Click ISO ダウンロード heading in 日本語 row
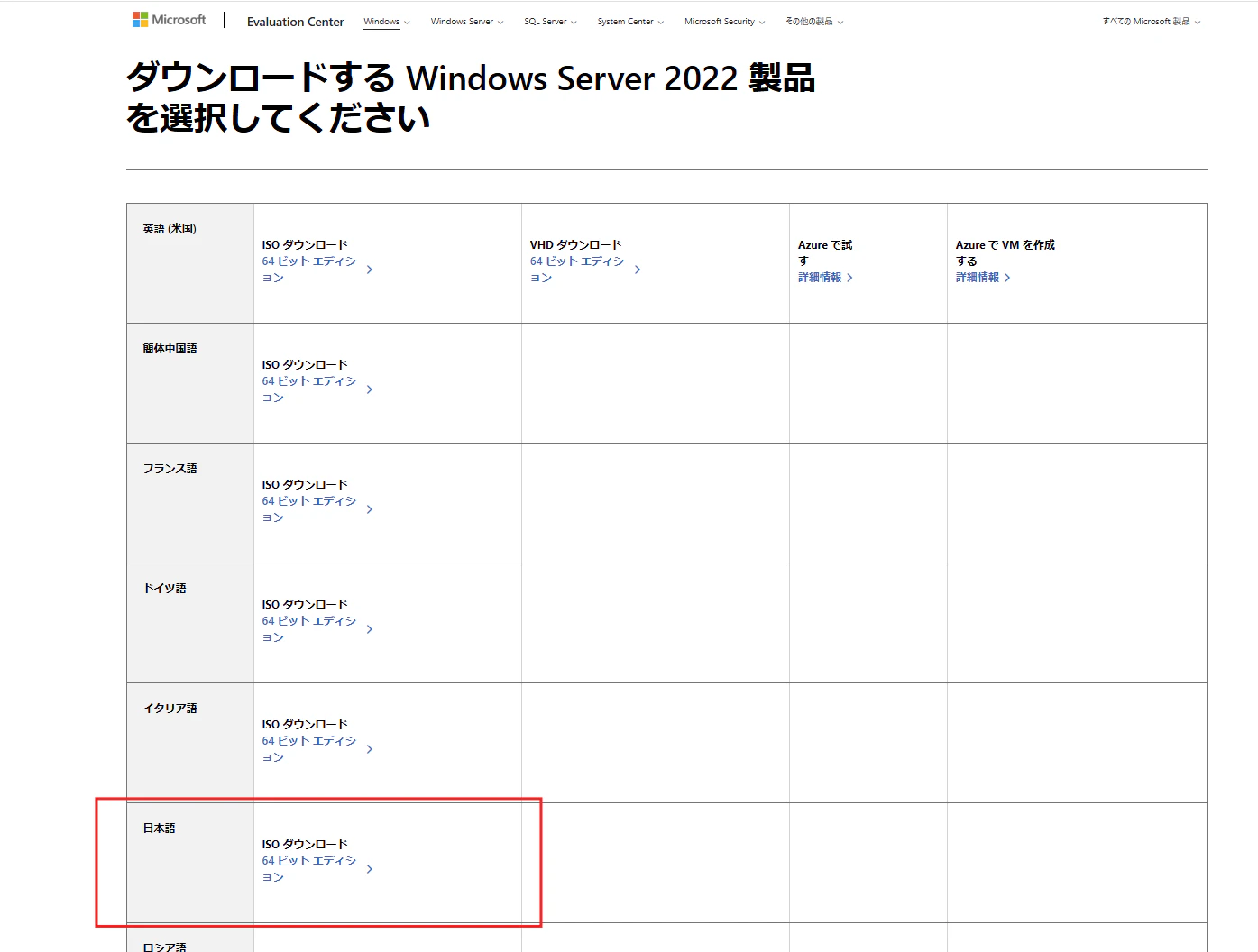This screenshot has height=952, width=1258. pos(305,845)
